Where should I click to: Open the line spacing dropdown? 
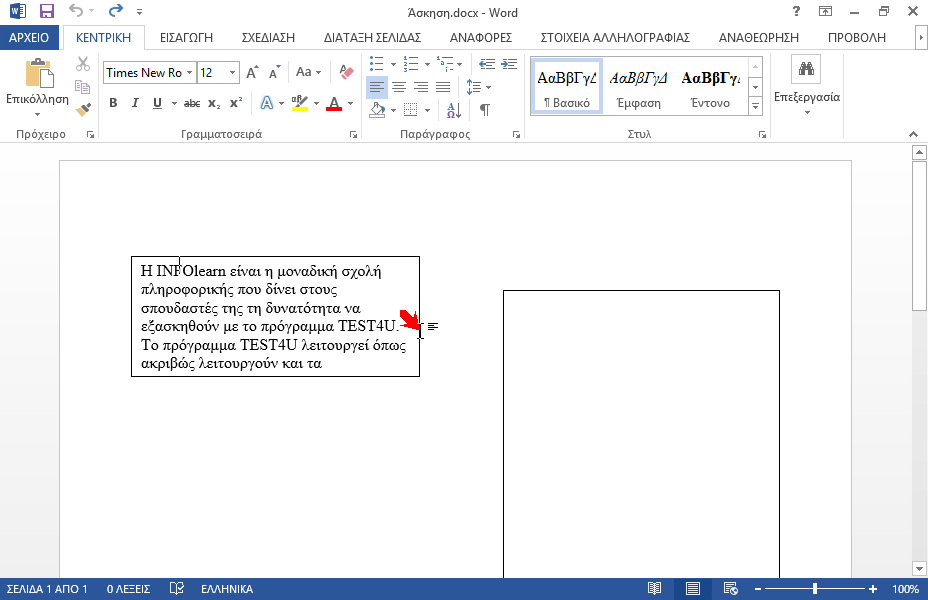coord(488,88)
